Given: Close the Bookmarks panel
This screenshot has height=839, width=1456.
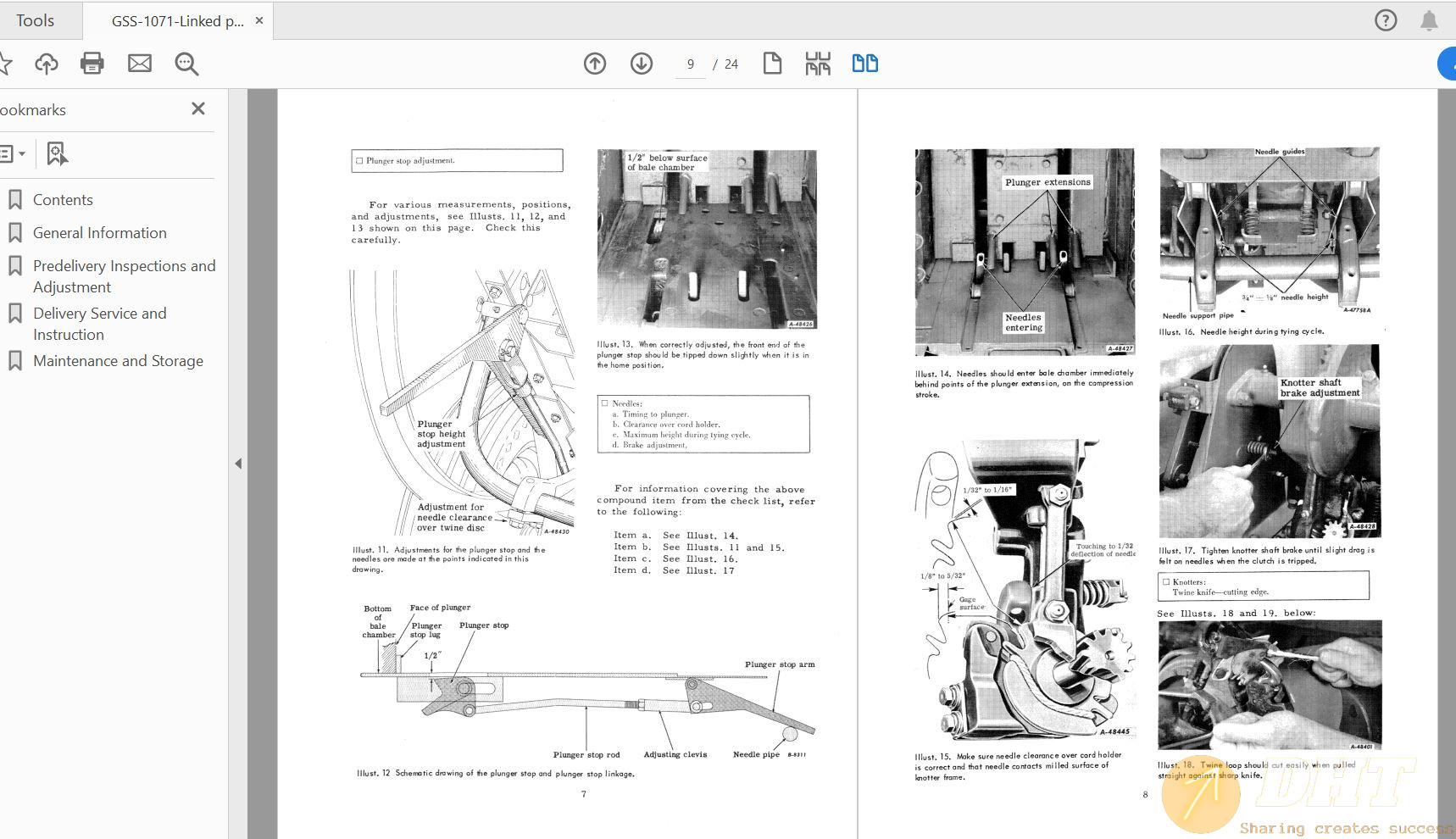Looking at the screenshot, I should pos(198,108).
